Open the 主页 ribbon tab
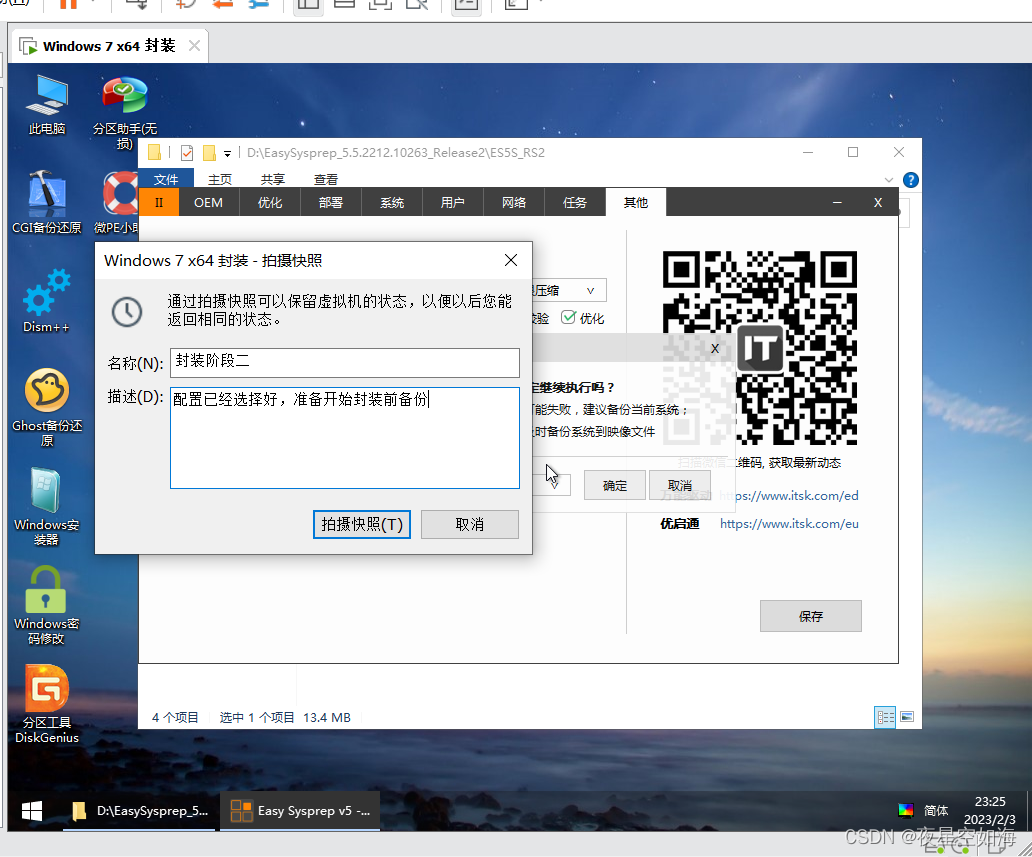This screenshot has width=1032, height=857. click(x=220, y=179)
